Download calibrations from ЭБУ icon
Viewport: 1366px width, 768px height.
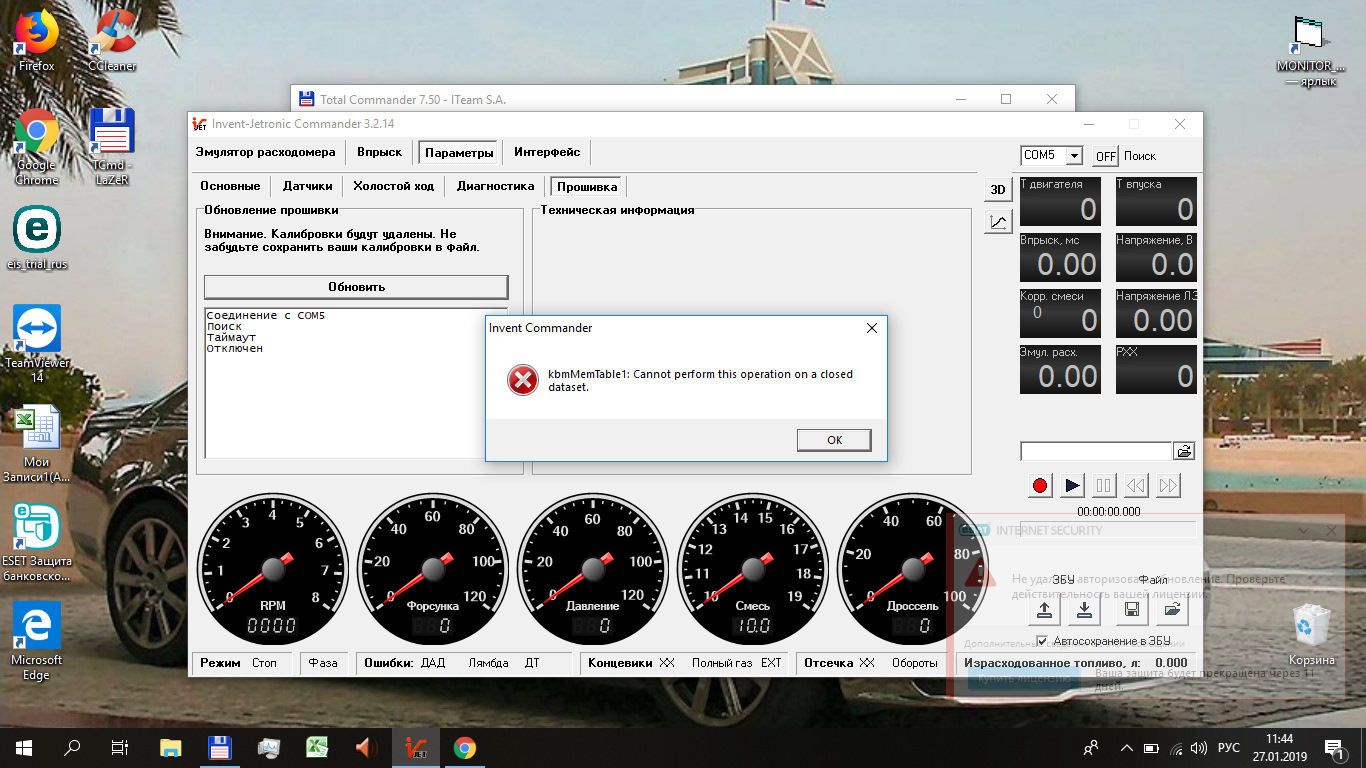pyautogui.click(x=1085, y=609)
